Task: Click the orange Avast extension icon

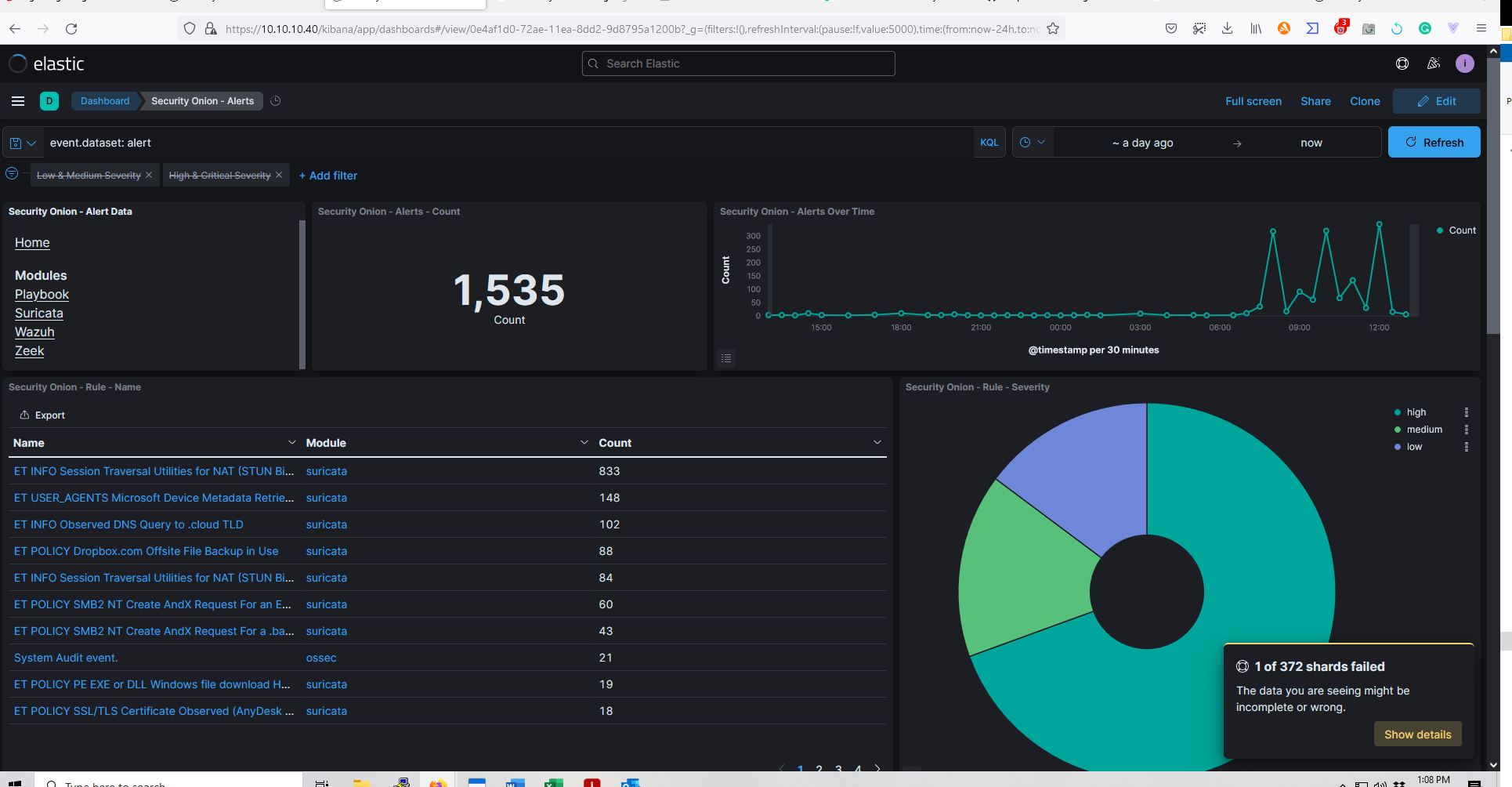Action: click(1284, 28)
